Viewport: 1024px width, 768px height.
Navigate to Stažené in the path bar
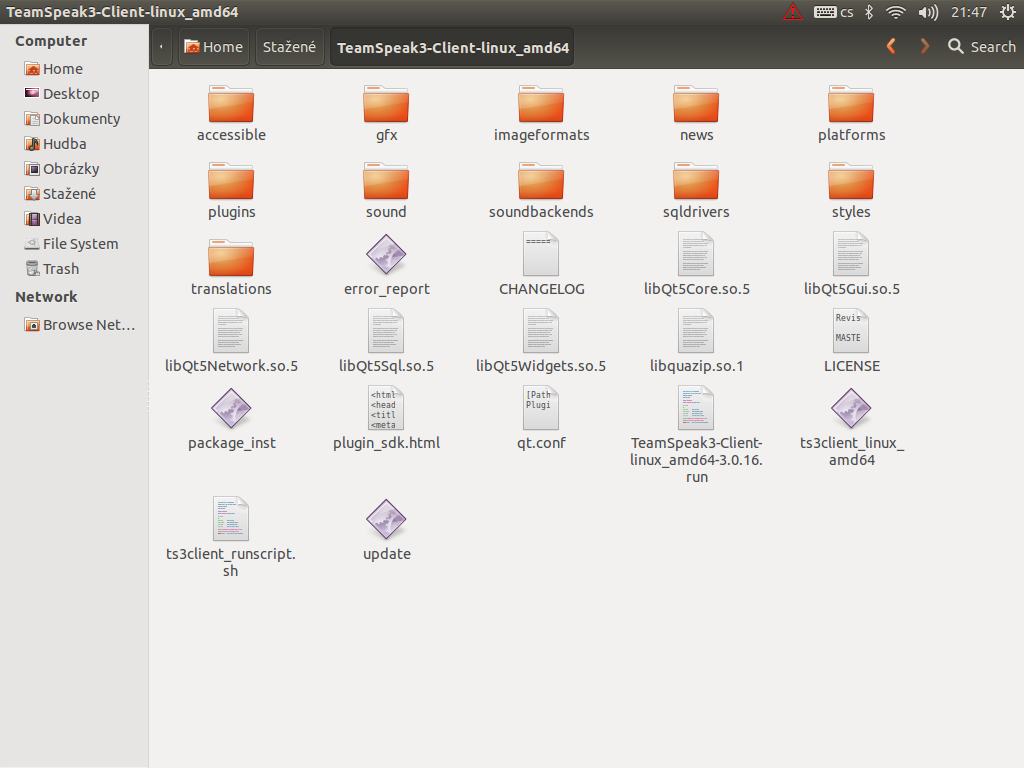(289, 47)
